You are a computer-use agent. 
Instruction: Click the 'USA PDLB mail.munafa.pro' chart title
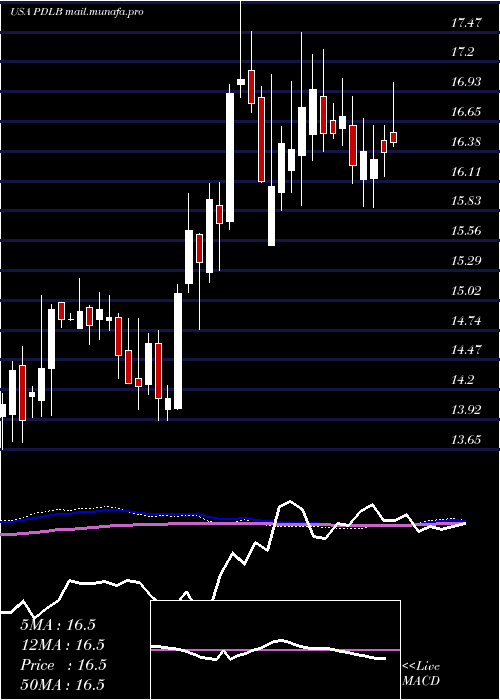(77, 12)
